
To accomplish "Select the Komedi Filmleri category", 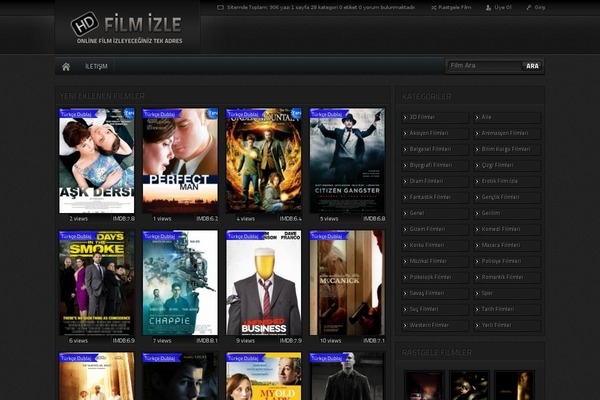I will (507, 229).
